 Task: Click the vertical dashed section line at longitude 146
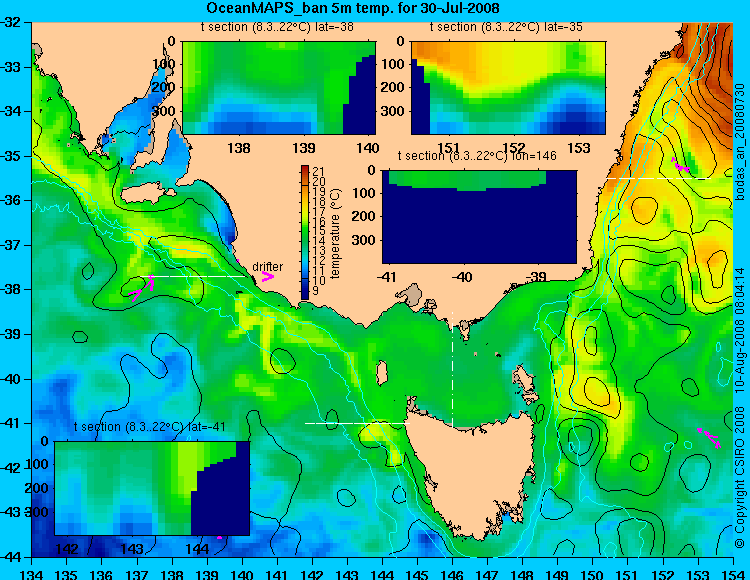(x=452, y=370)
